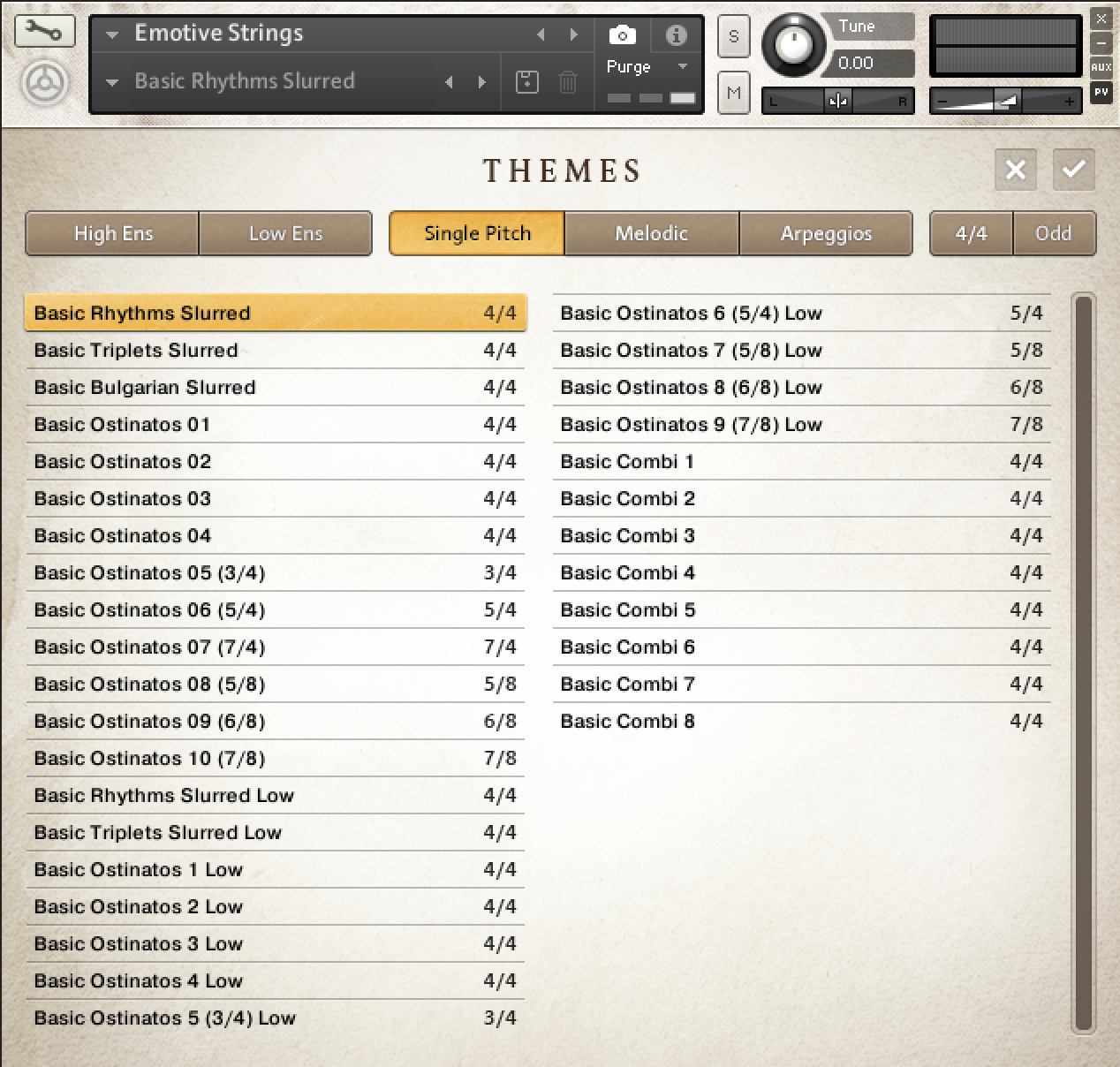Go to next snapshot arrow
This screenshot has height=1067, width=1120.
pyautogui.click(x=482, y=82)
